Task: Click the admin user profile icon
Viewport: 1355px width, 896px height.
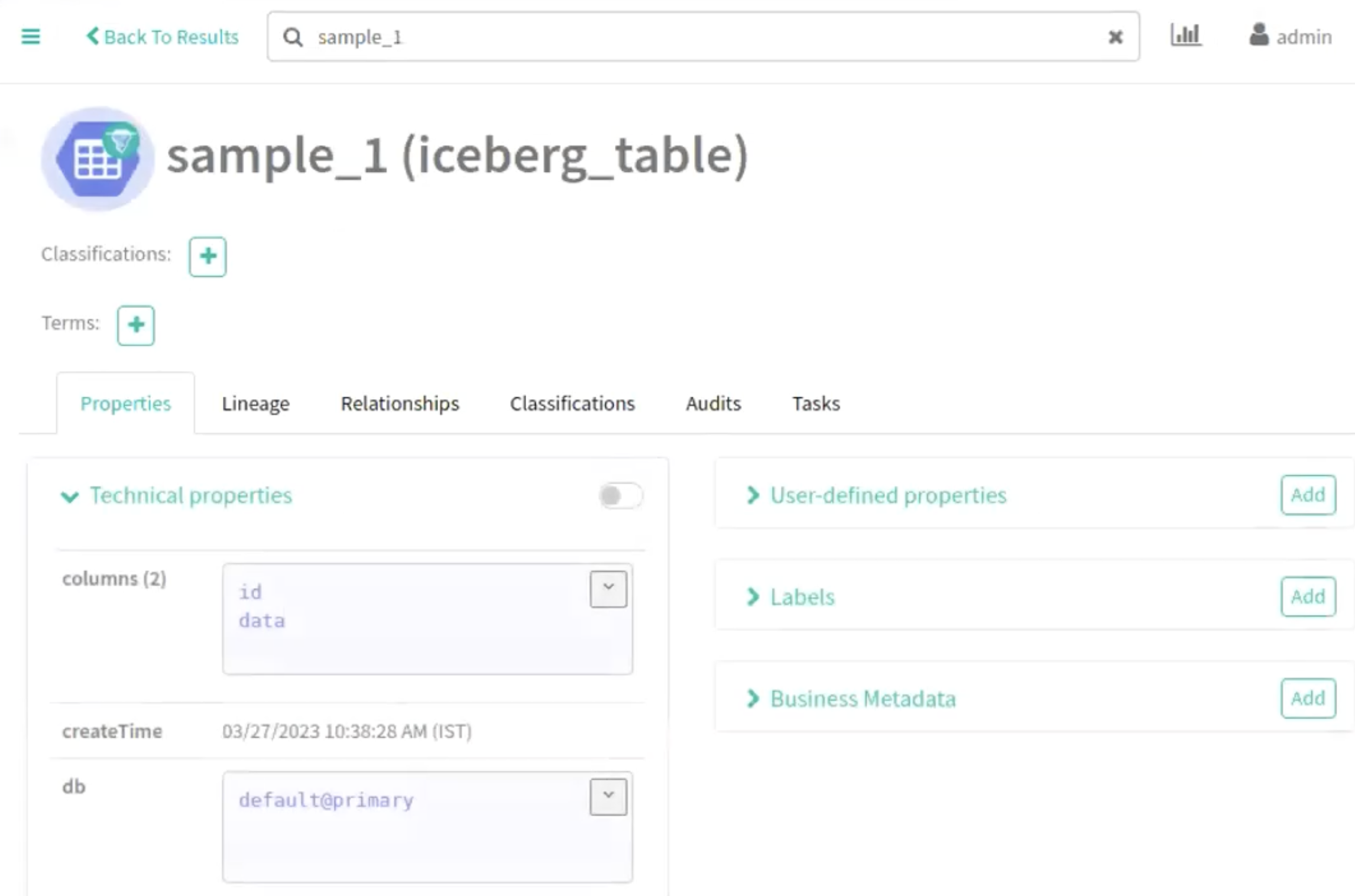Action: point(1259,35)
